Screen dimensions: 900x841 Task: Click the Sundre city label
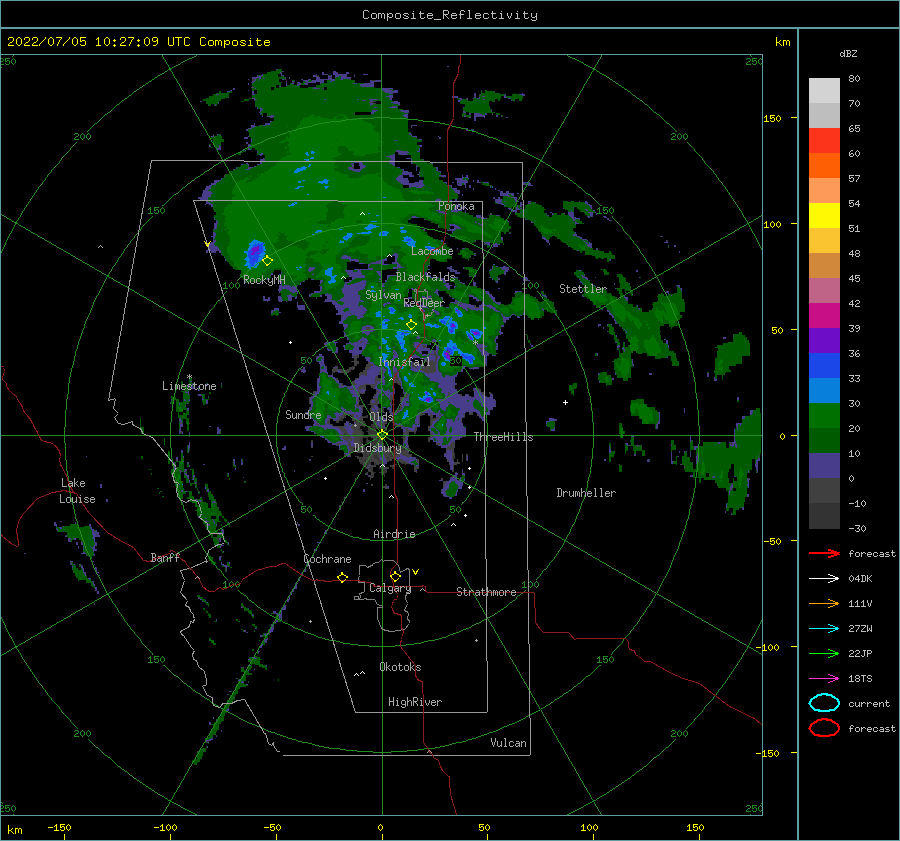click(303, 414)
